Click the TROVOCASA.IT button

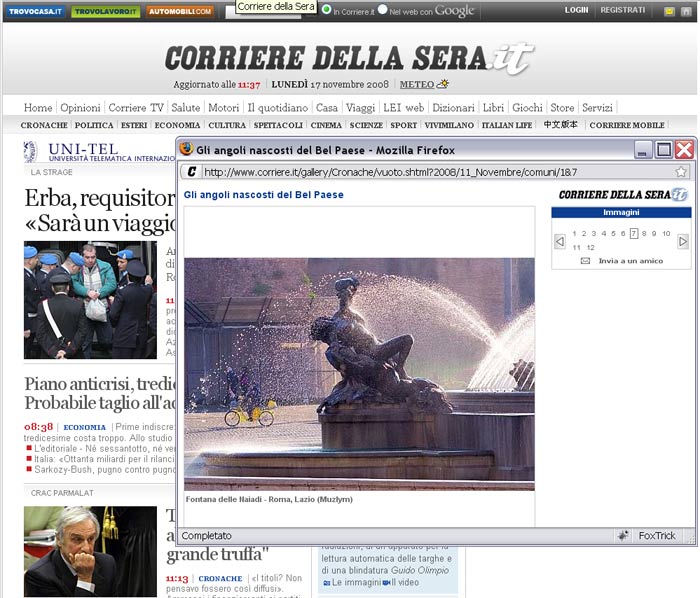[35, 12]
